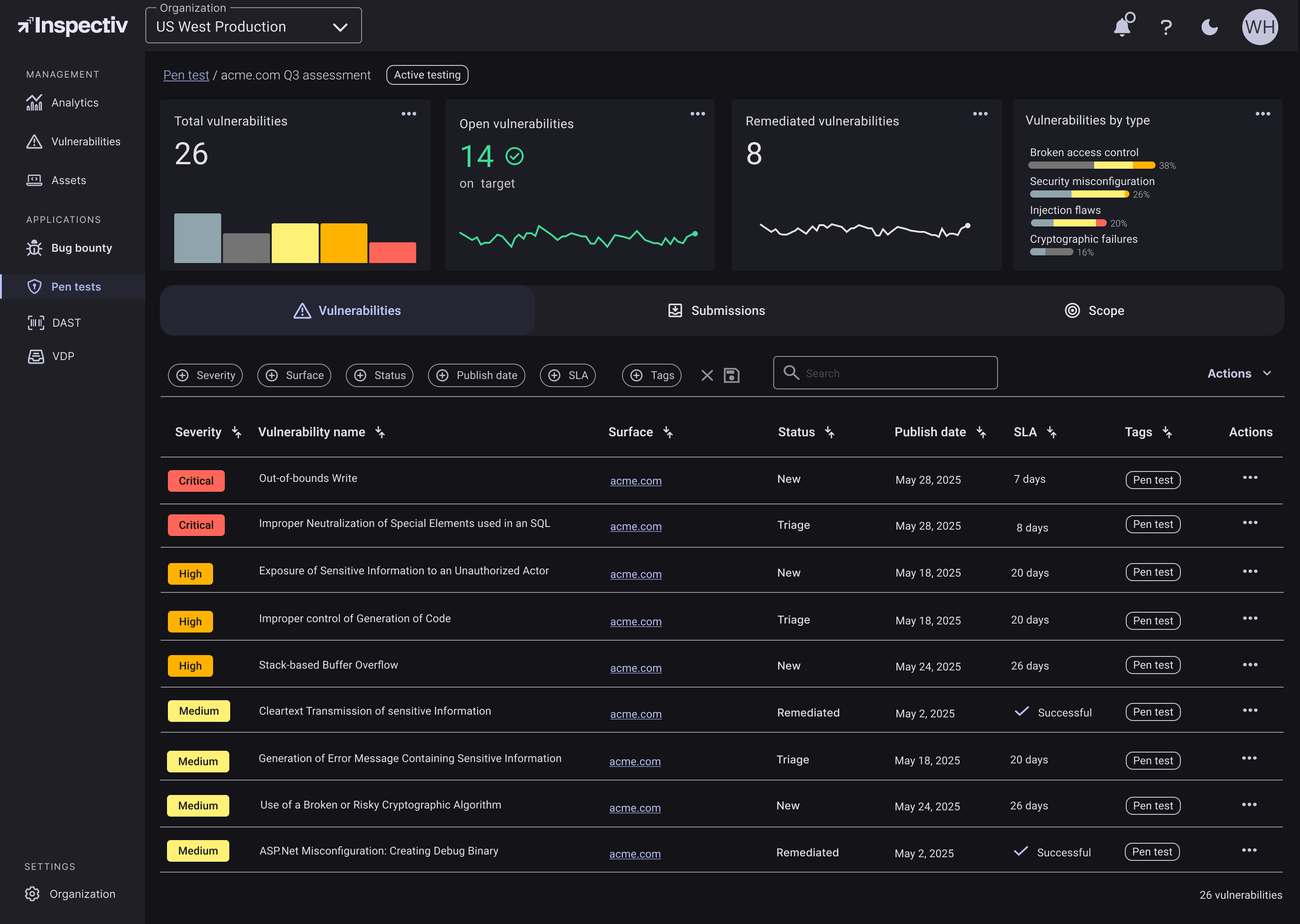The height and width of the screenshot is (924, 1300).
Task: Click the save filter disk icon
Action: pyautogui.click(x=731, y=375)
